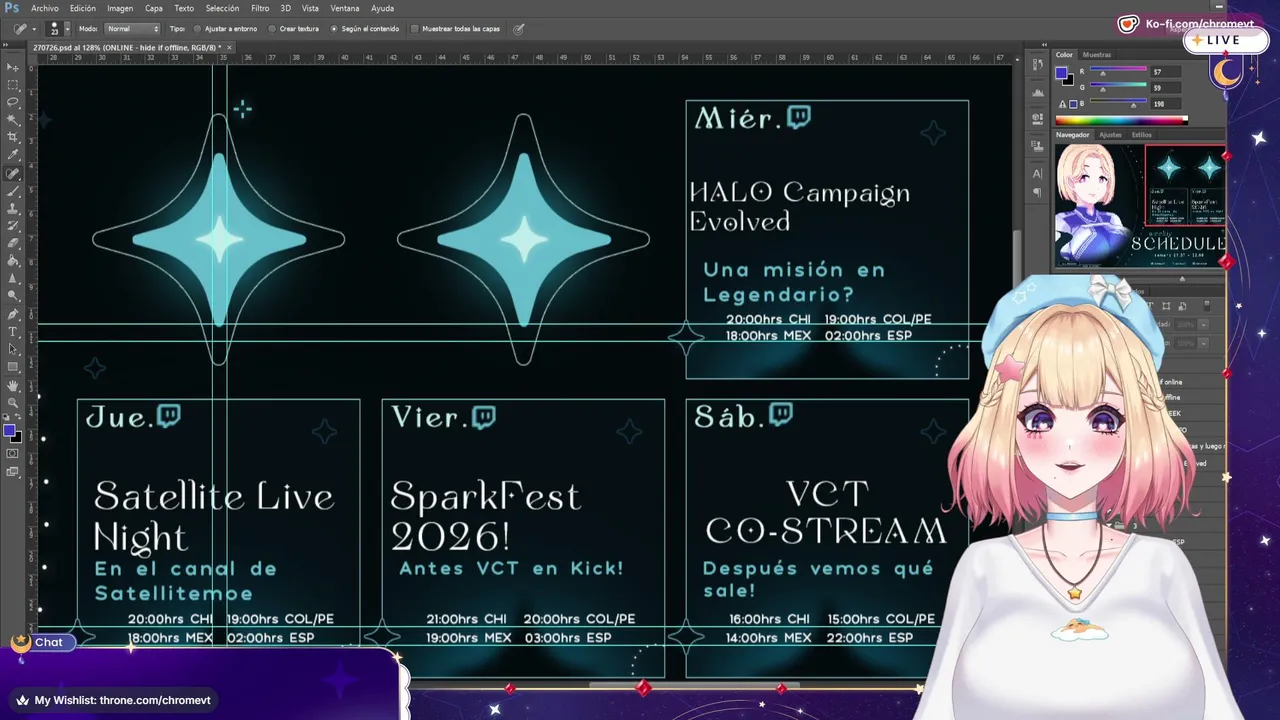Screen dimensions: 1280x720
Task: Open the Selección menu
Action: (222, 8)
